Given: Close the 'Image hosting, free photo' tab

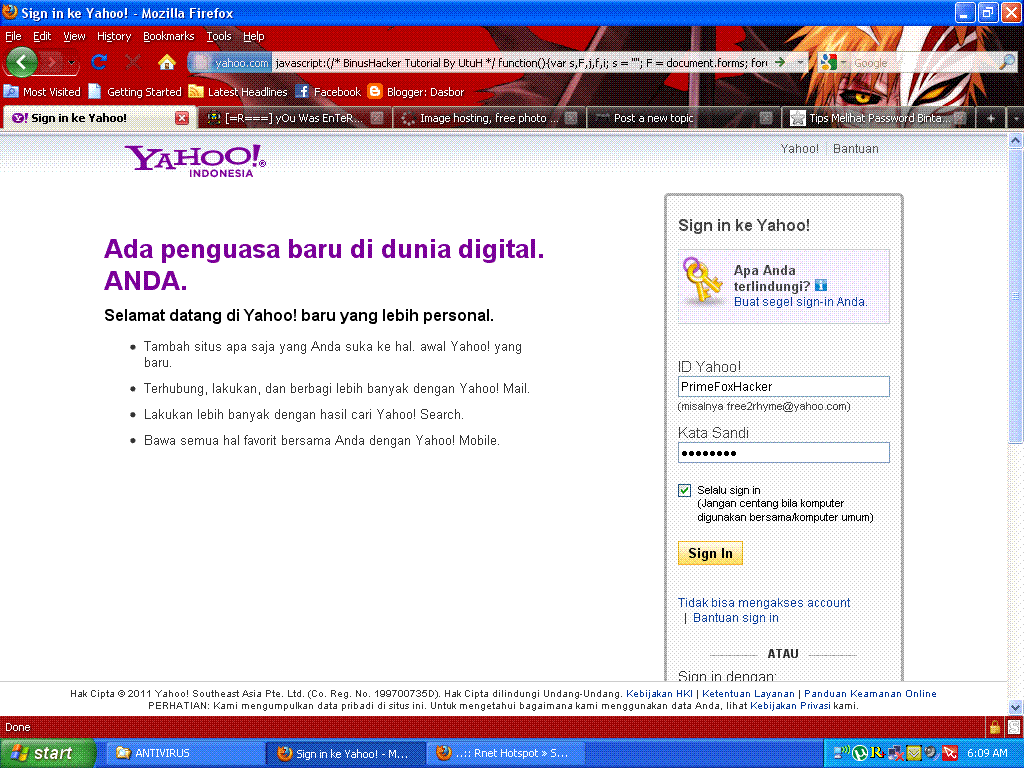Looking at the screenshot, I should click(571, 118).
